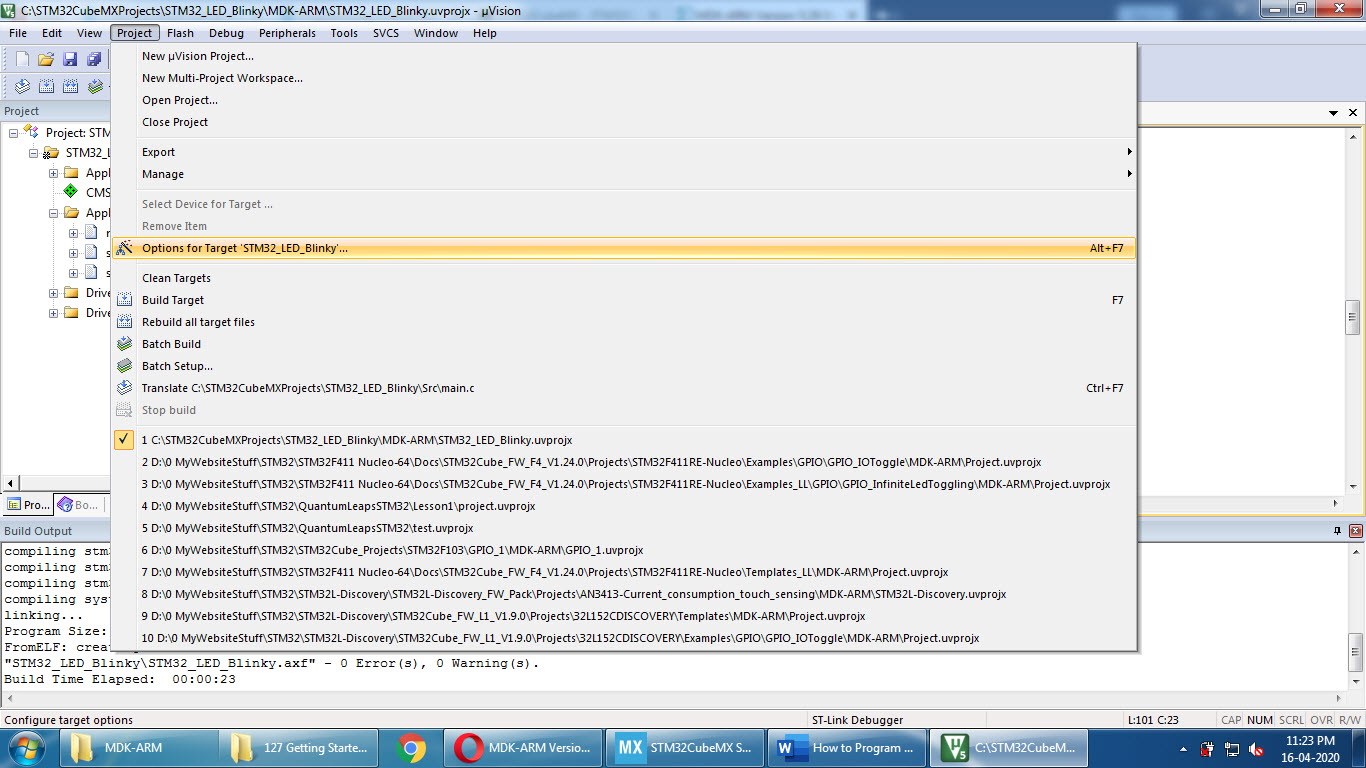1366x768 pixels.
Task: Expand the first Drive folder node
Action: coord(54,293)
